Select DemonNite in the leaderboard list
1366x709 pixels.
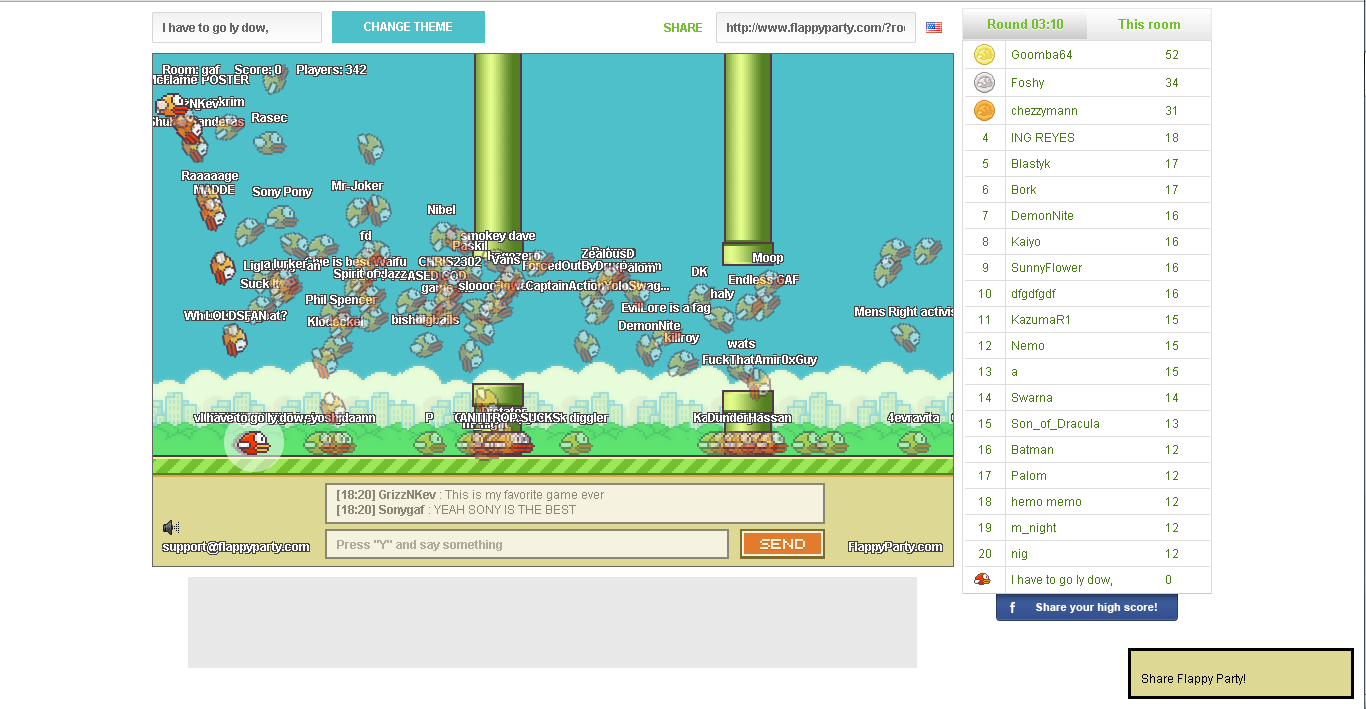click(1087, 216)
